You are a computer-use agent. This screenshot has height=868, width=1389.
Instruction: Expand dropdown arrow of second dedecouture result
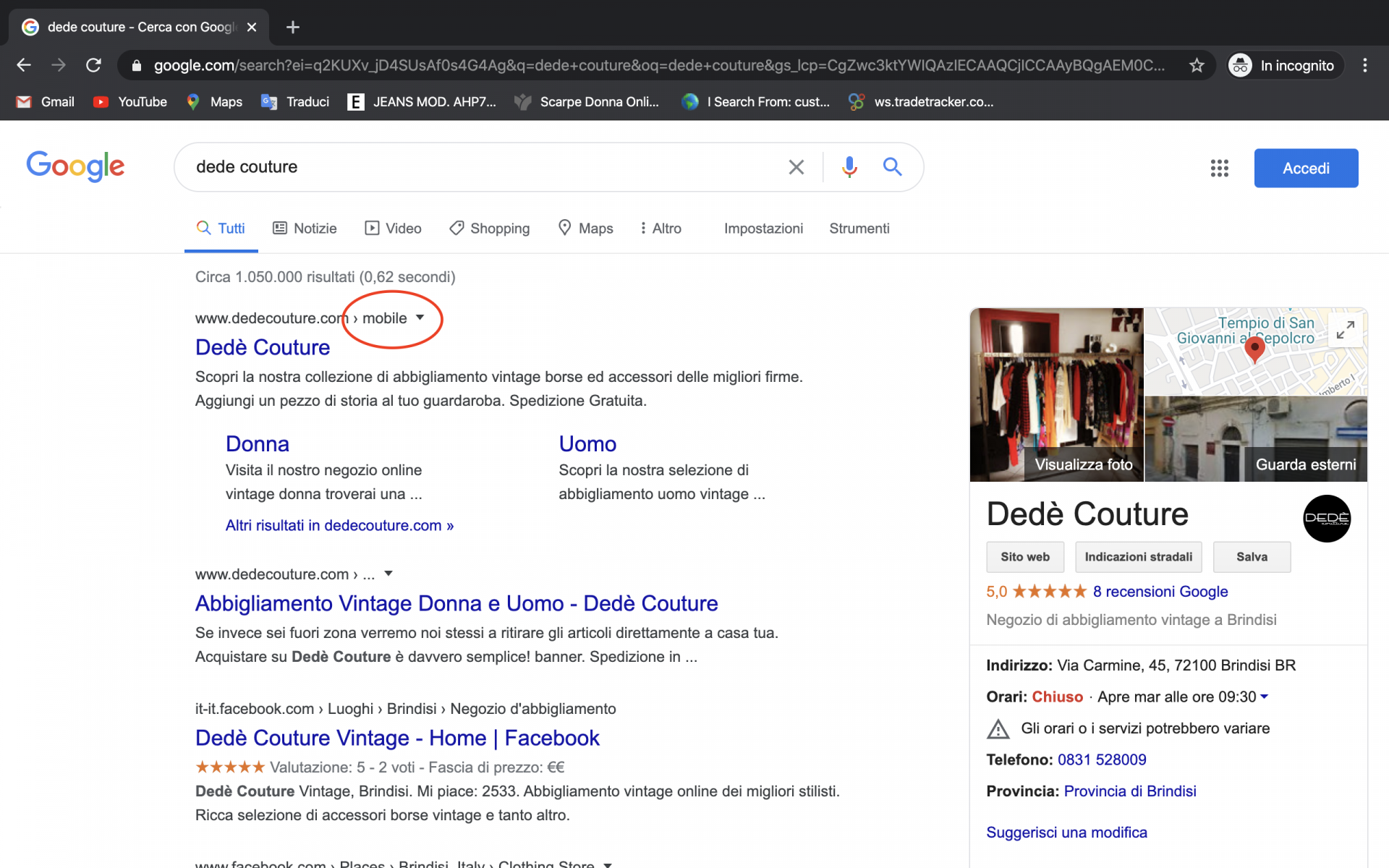388,574
